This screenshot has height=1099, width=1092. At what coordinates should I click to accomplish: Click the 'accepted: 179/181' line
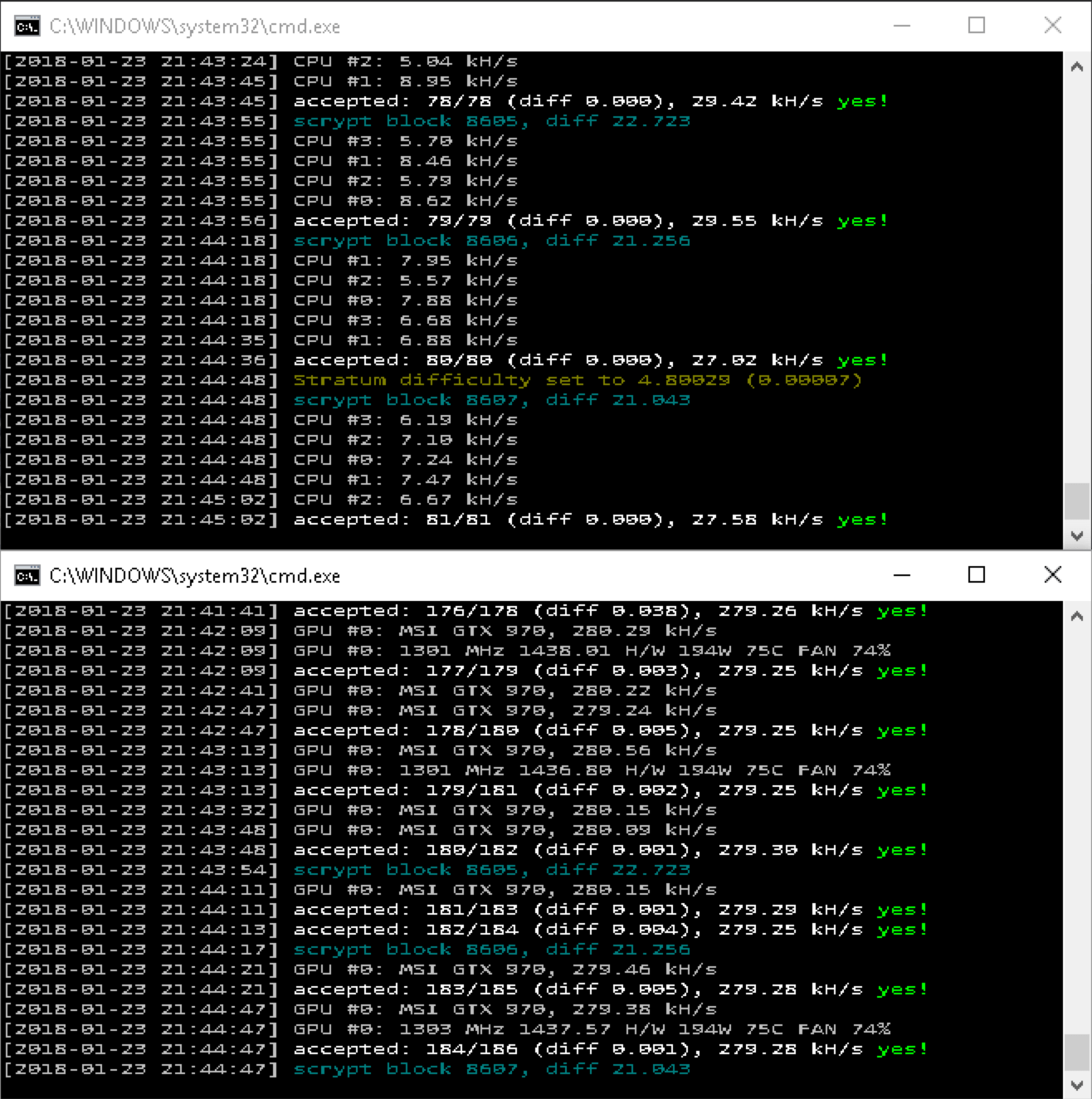[466, 790]
